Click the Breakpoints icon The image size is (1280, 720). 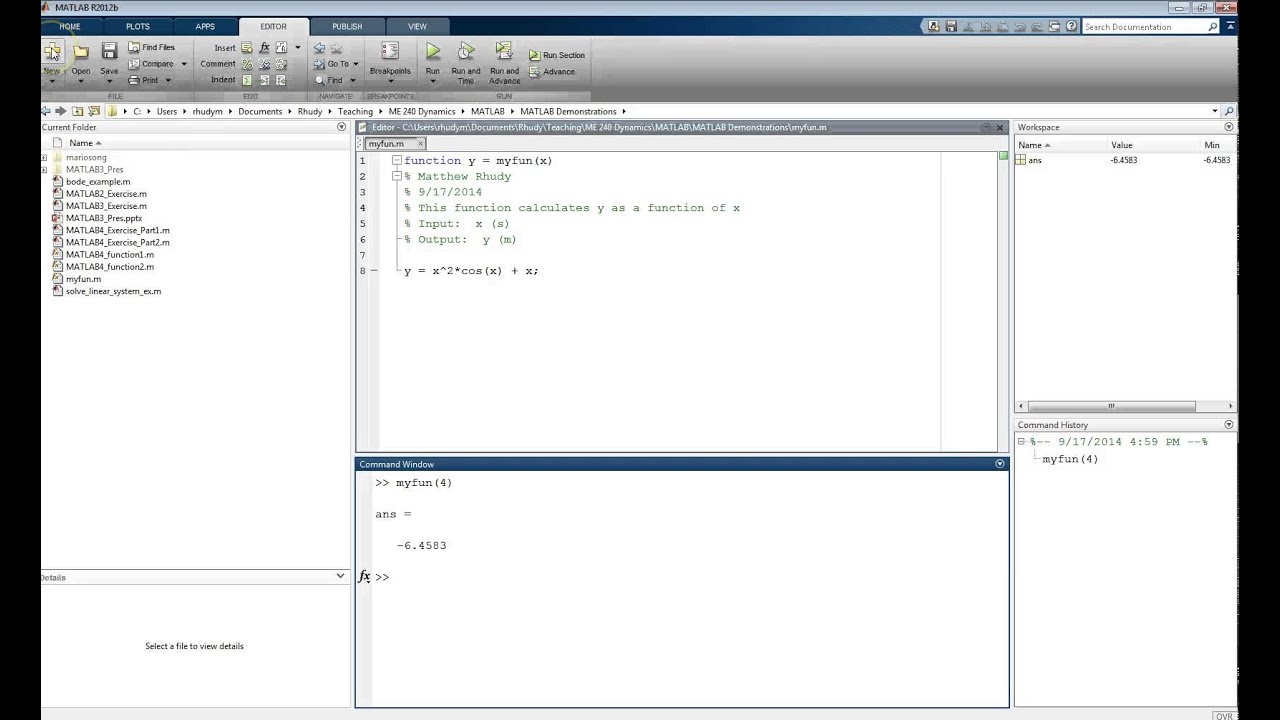(x=390, y=50)
